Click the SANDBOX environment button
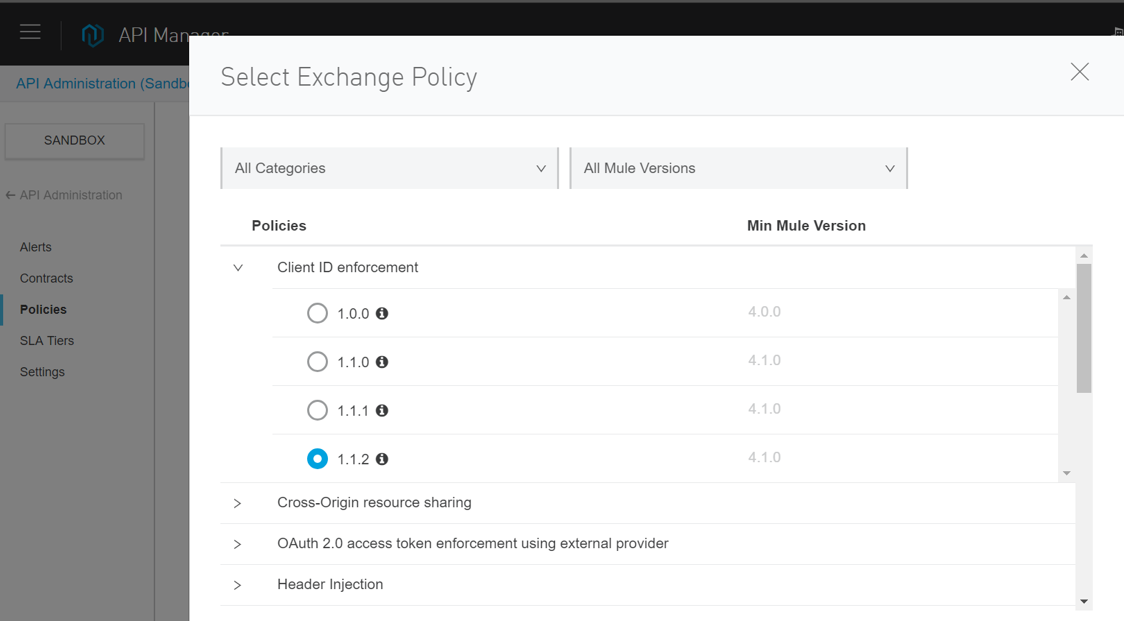Screen dimensions: 1124x623 coord(75,141)
